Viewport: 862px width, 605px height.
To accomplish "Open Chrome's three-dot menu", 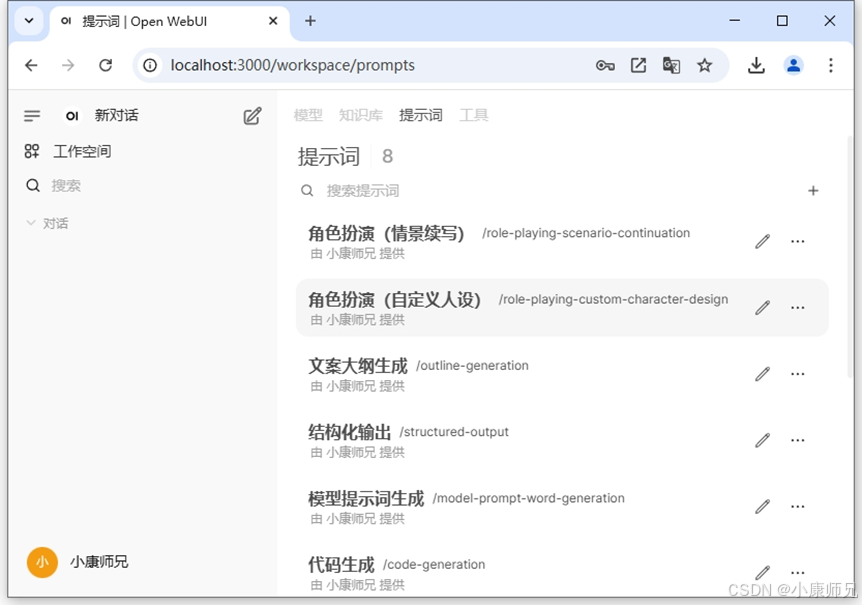I will click(831, 65).
